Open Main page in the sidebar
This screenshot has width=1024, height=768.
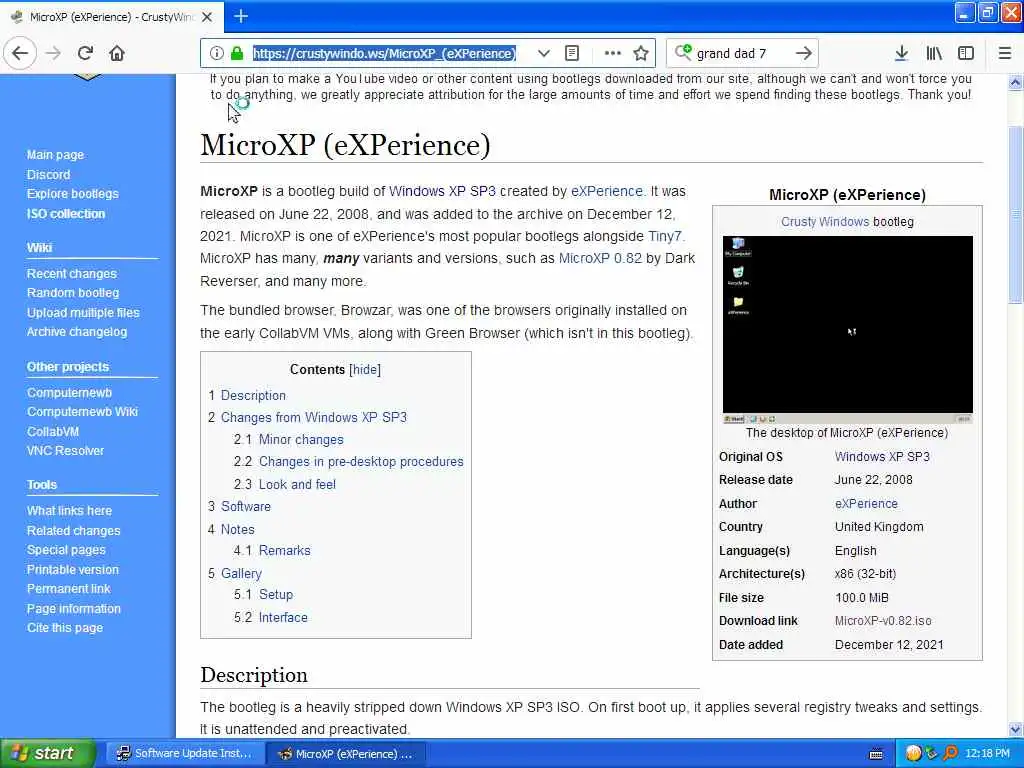pyautogui.click(x=56, y=155)
